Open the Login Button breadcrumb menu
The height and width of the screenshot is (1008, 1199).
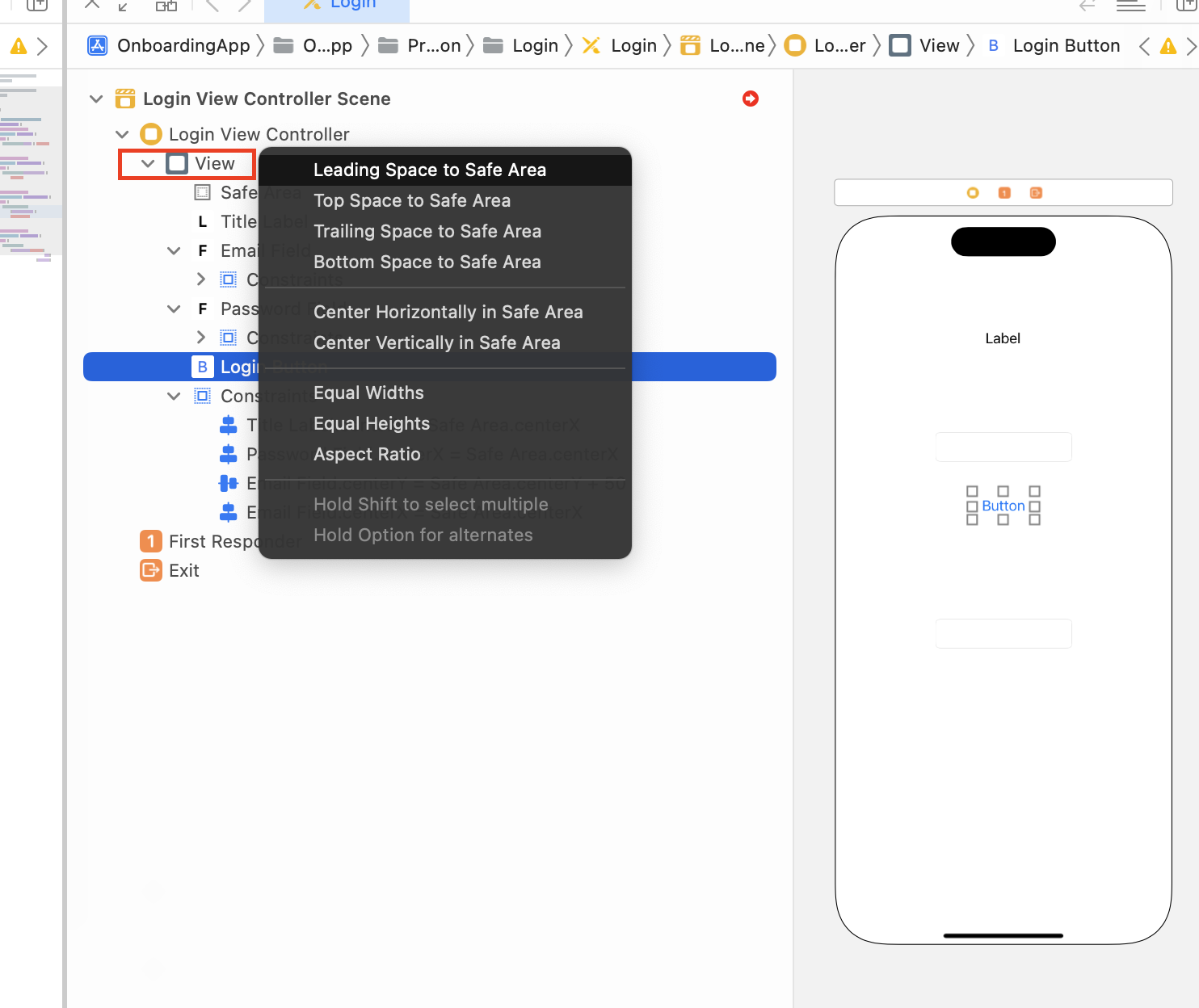(1066, 45)
